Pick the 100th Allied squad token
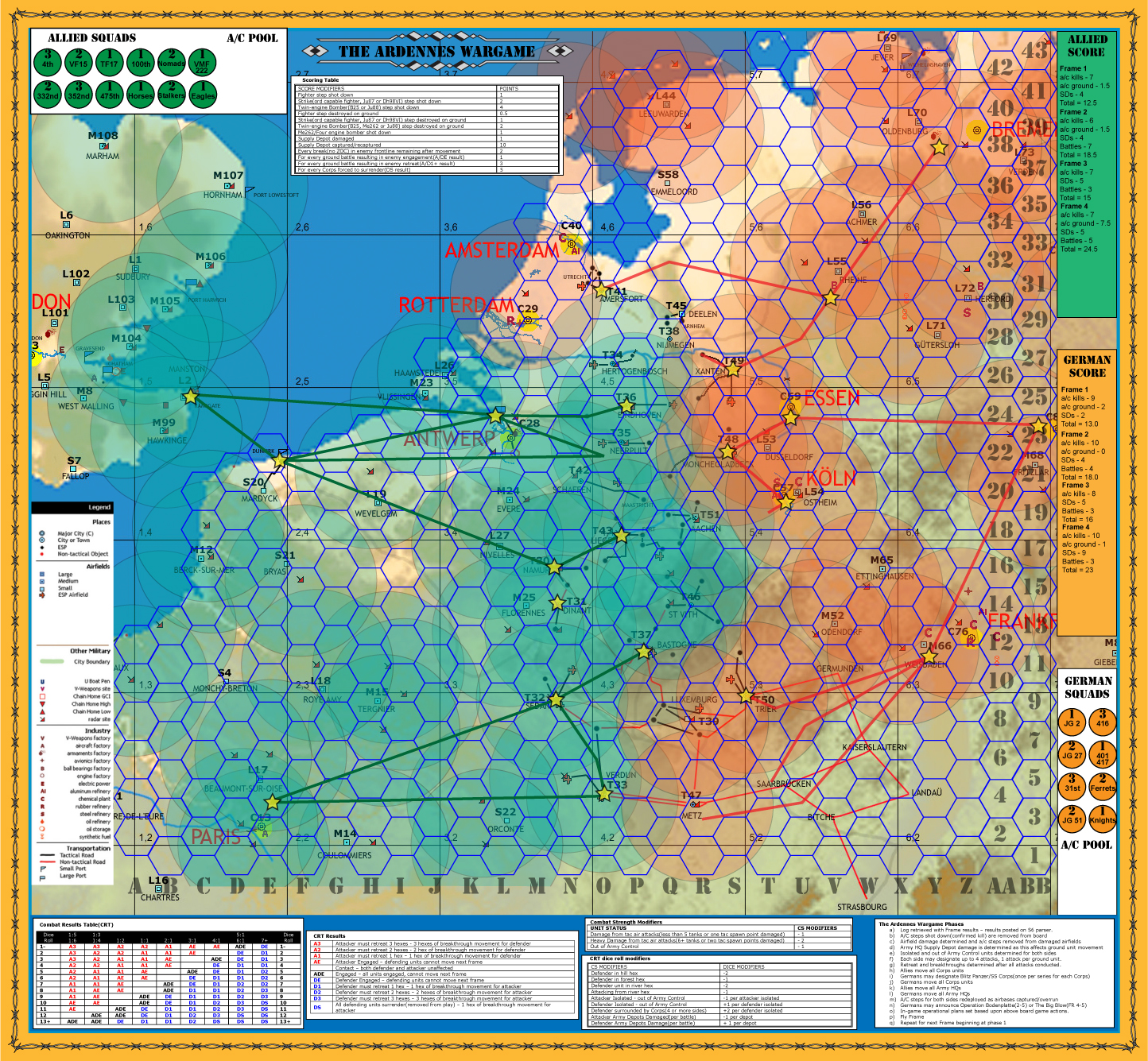1148x1061 pixels. [x=141, y=62]
